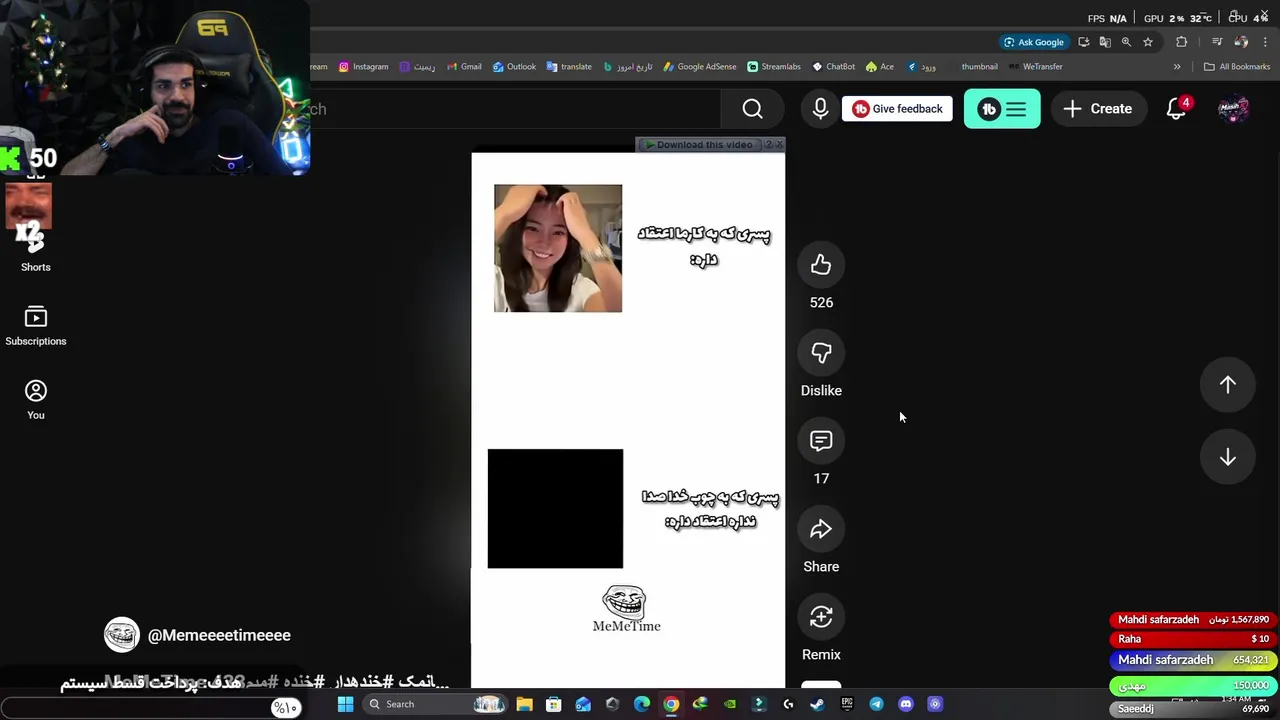Bookmark this page with star icon
The width and height of the screenshot is (1280, 720).
tap(1148, 42)
